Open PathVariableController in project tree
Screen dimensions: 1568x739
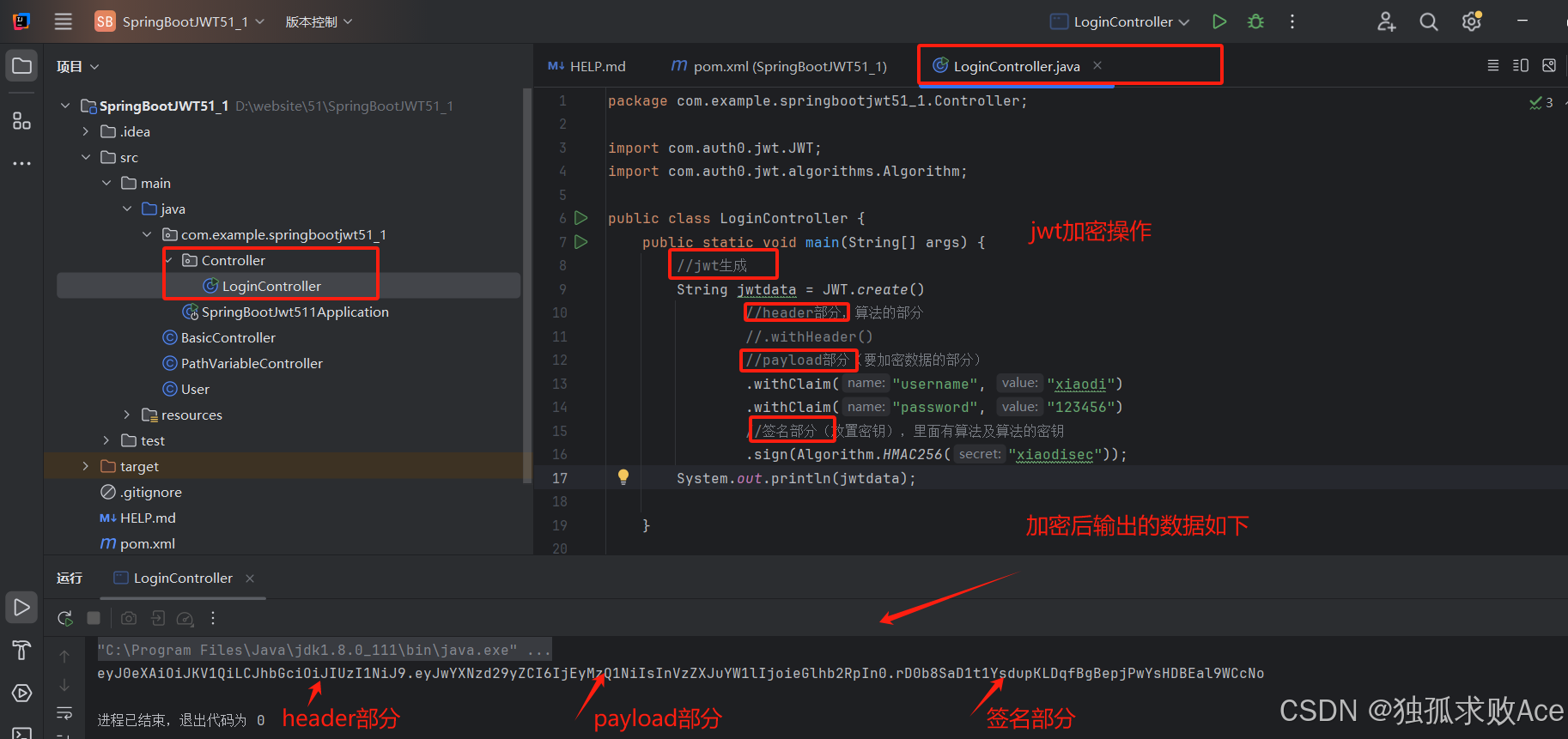coord(252,363)
